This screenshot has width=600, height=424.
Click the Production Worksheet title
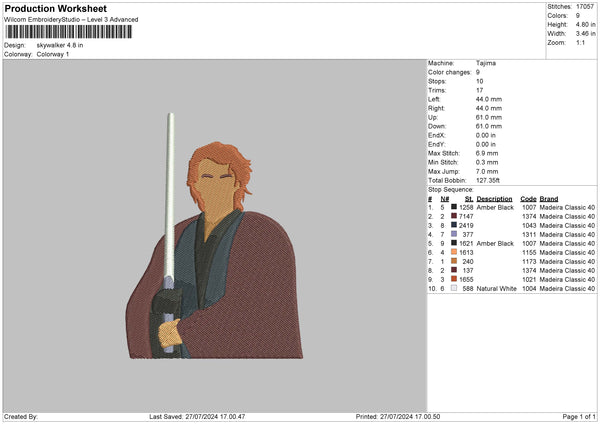click(55, 8)
